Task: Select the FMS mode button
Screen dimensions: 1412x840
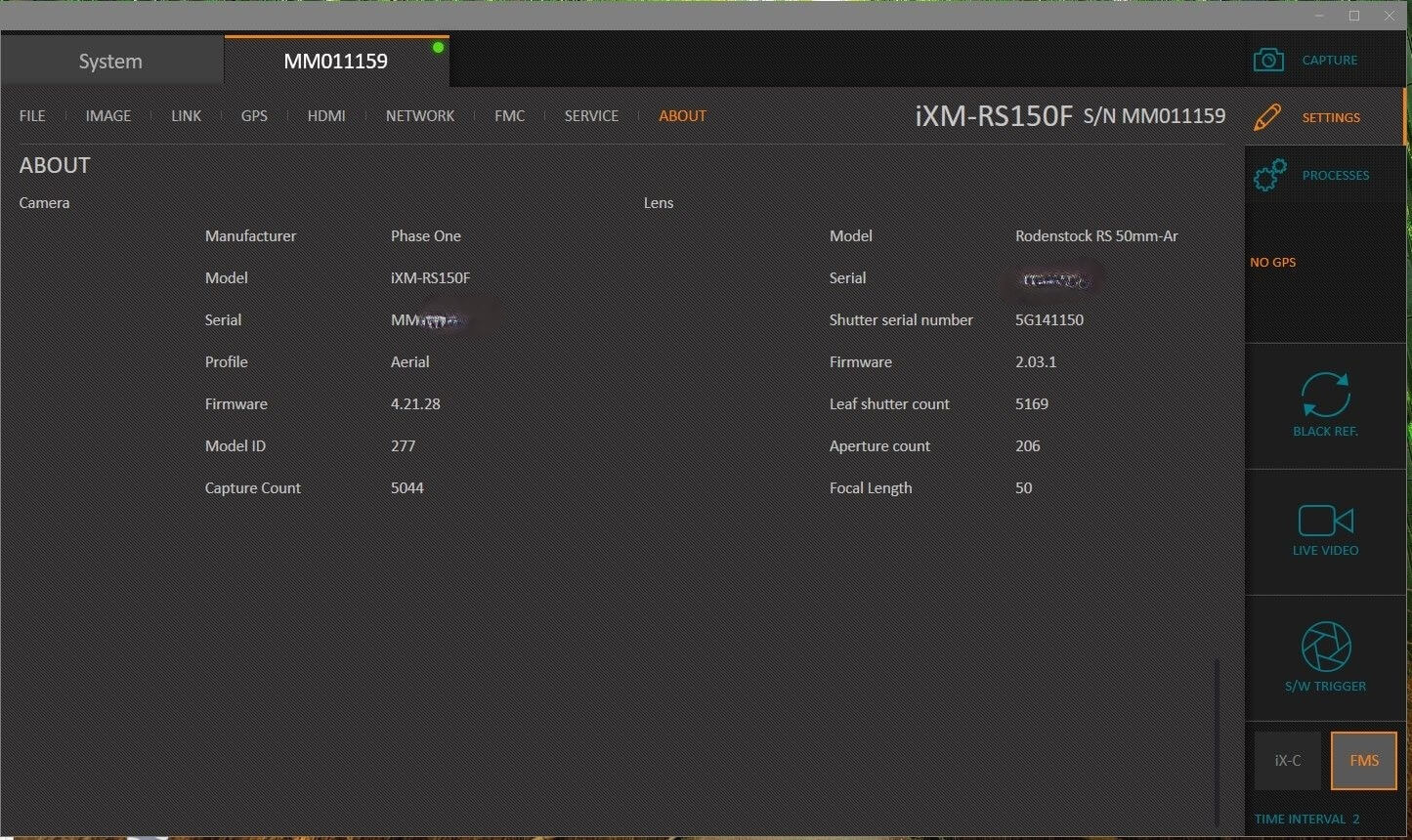Action: pyautogui.click(x=1364, y=761)
